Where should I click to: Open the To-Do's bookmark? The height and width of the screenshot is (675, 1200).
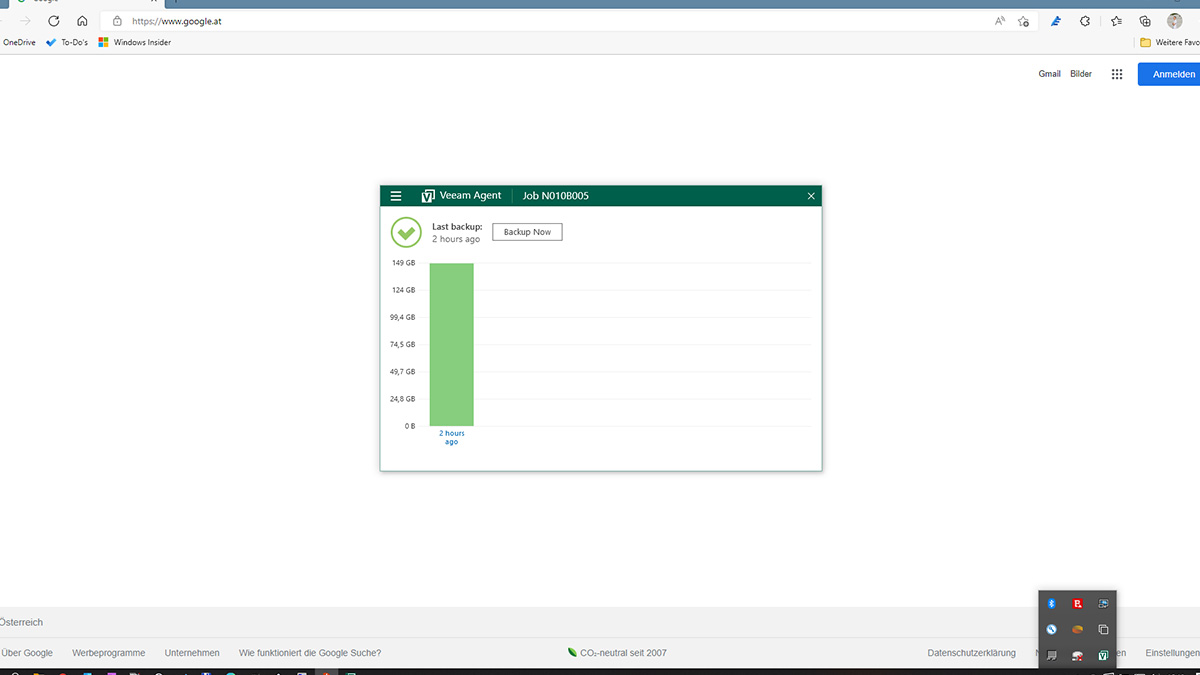[x=67, y=43]
